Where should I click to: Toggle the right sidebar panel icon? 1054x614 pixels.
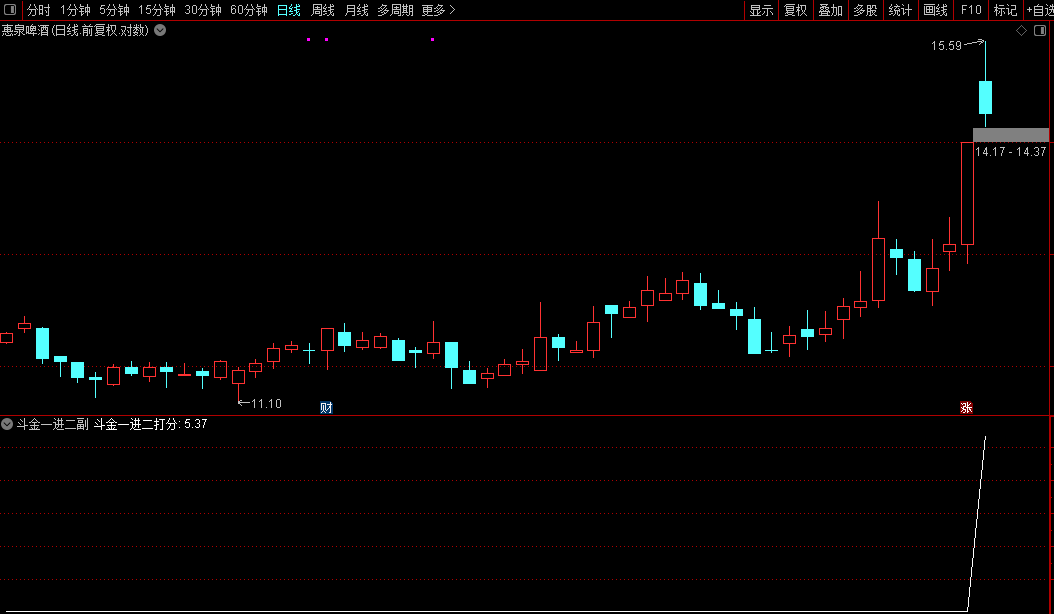coord(1040,30)
